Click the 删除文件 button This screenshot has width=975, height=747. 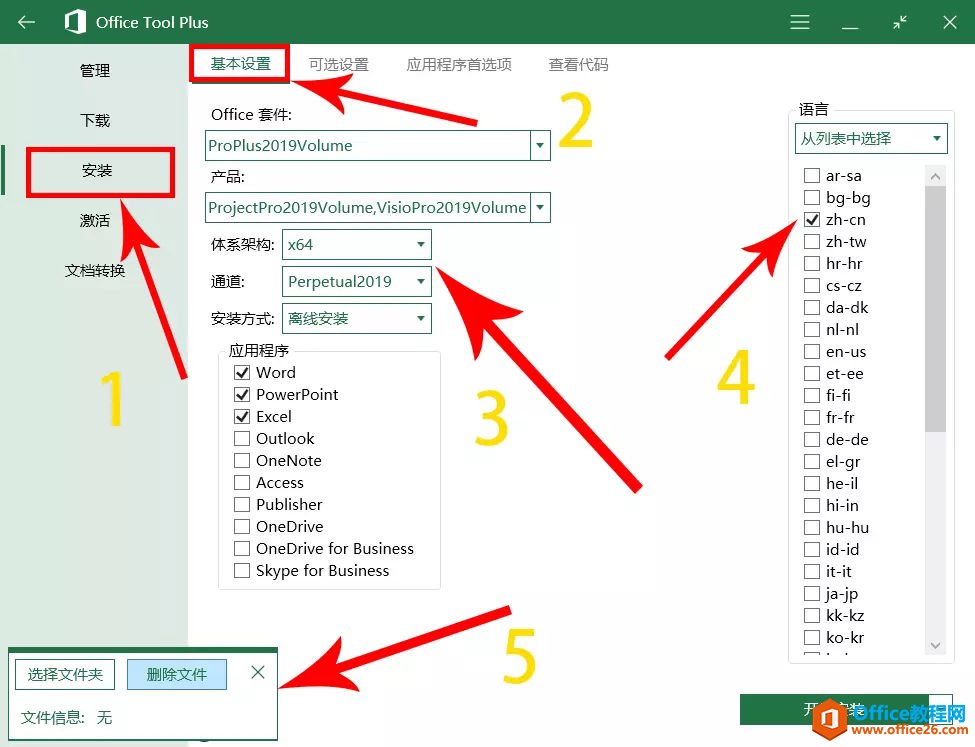(177, 674)
